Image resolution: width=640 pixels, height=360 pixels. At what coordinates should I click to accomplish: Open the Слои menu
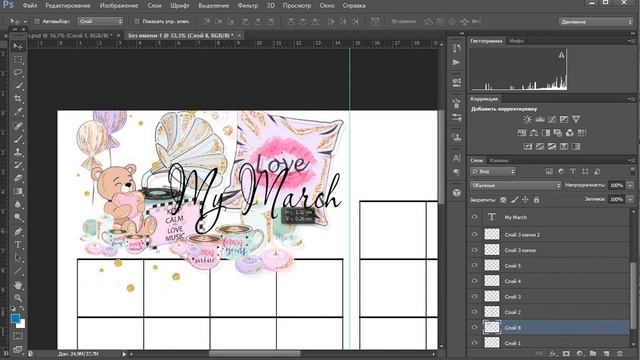[x=154, y=6]
